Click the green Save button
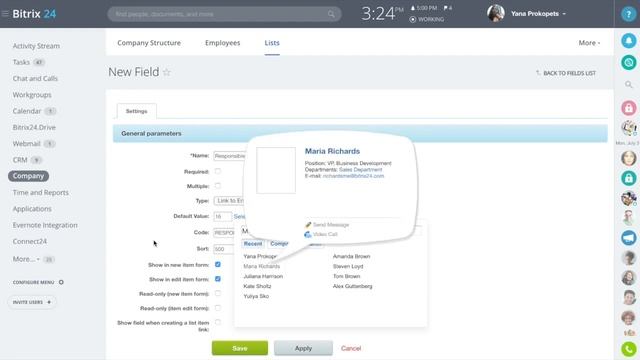Viewport: 640px width, 360px height. pyautogui.click(x=240, y=348)
